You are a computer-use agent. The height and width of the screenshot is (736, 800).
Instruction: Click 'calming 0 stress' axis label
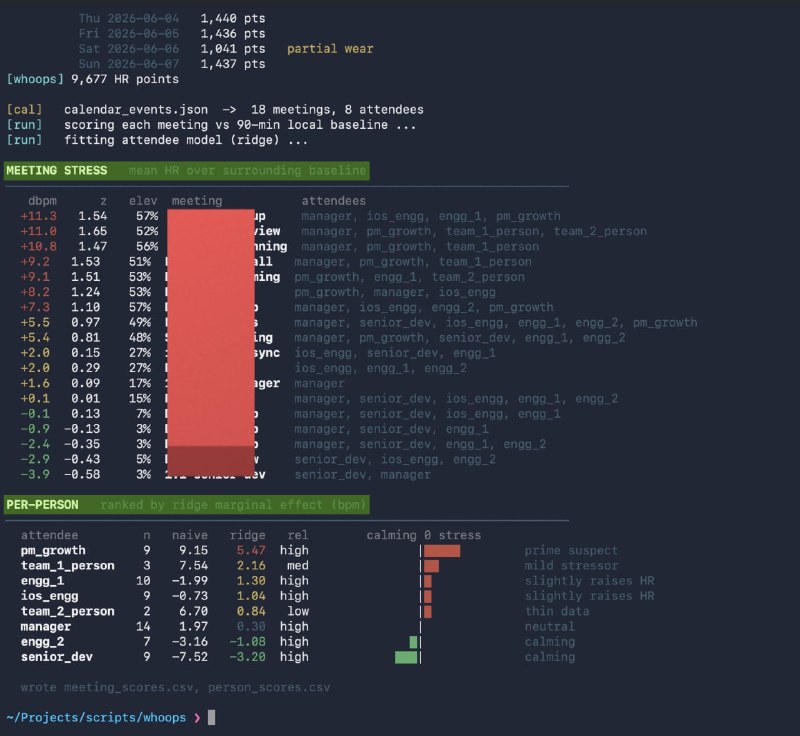[x=423, y=535]
